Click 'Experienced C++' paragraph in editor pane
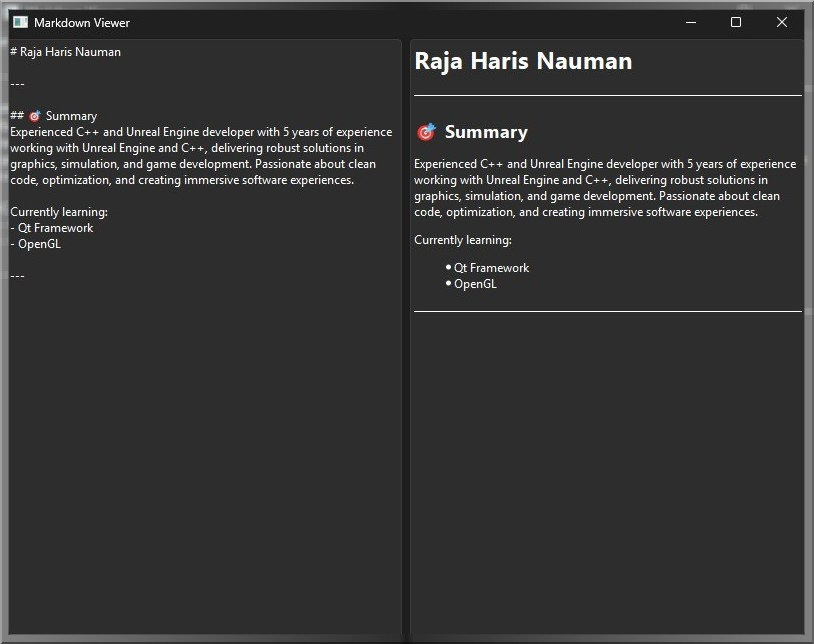The height and width of the screenshot is (644, 814). tap(201, 156)
